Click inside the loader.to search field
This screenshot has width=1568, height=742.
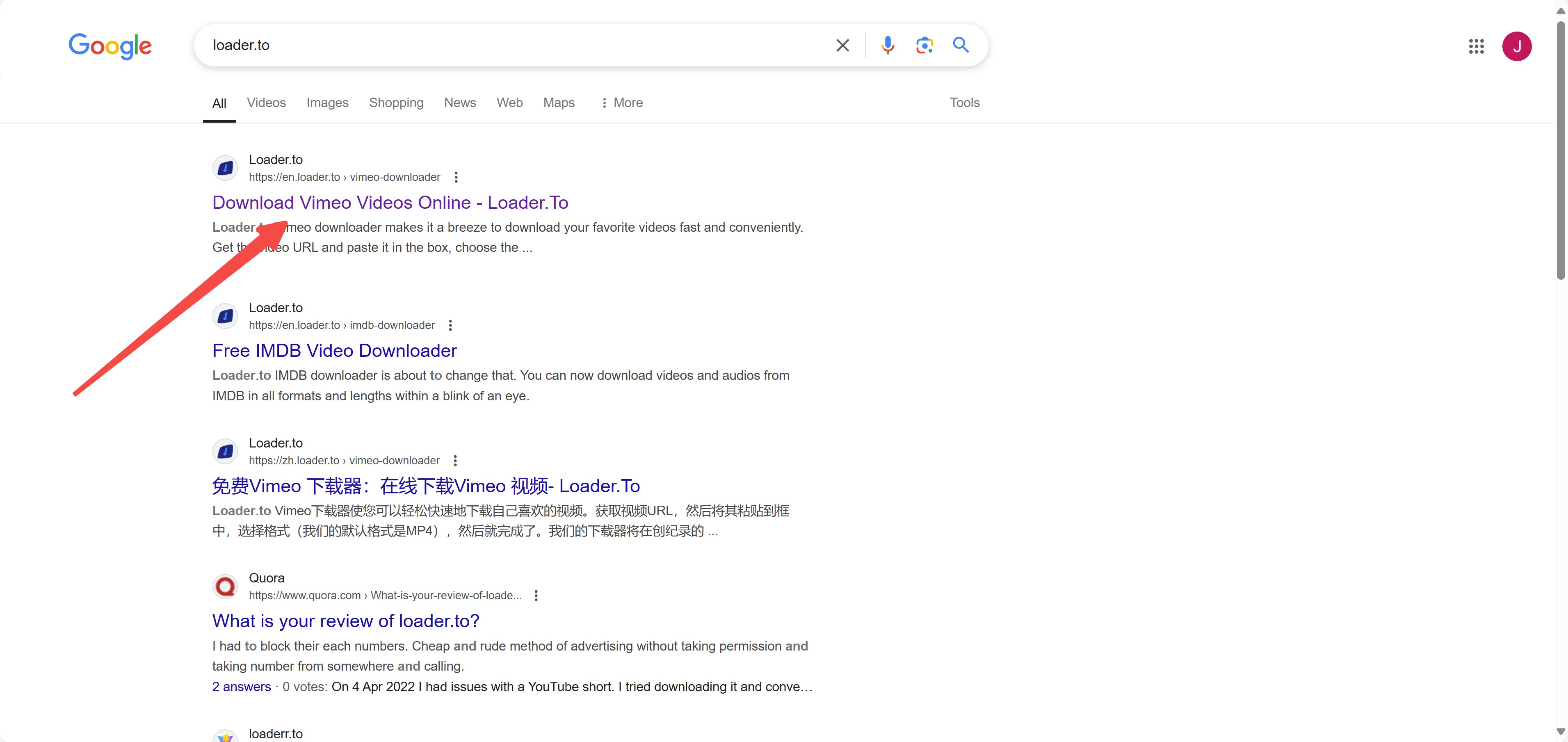pos(517,45)
